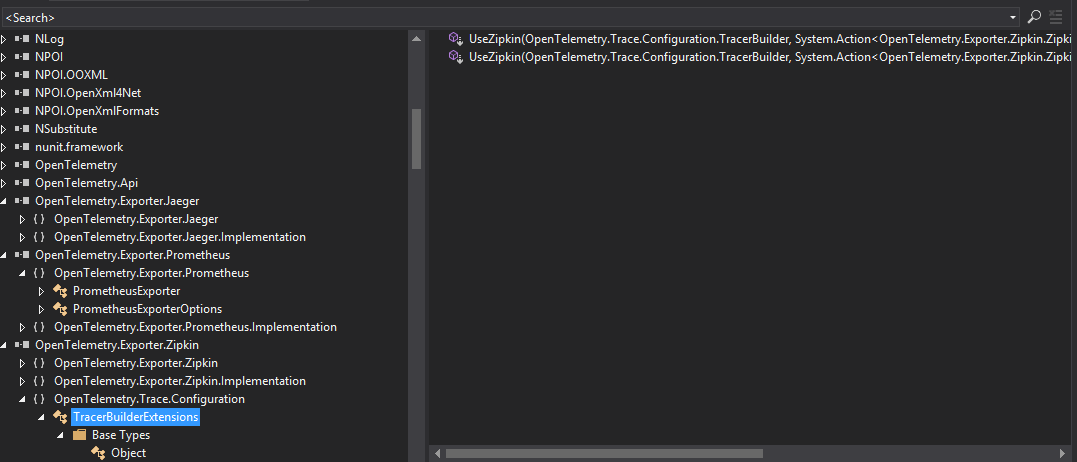Expand the PrometheusExporterOptions class node
Viewport: 1077px width, 462px height.
41,309
